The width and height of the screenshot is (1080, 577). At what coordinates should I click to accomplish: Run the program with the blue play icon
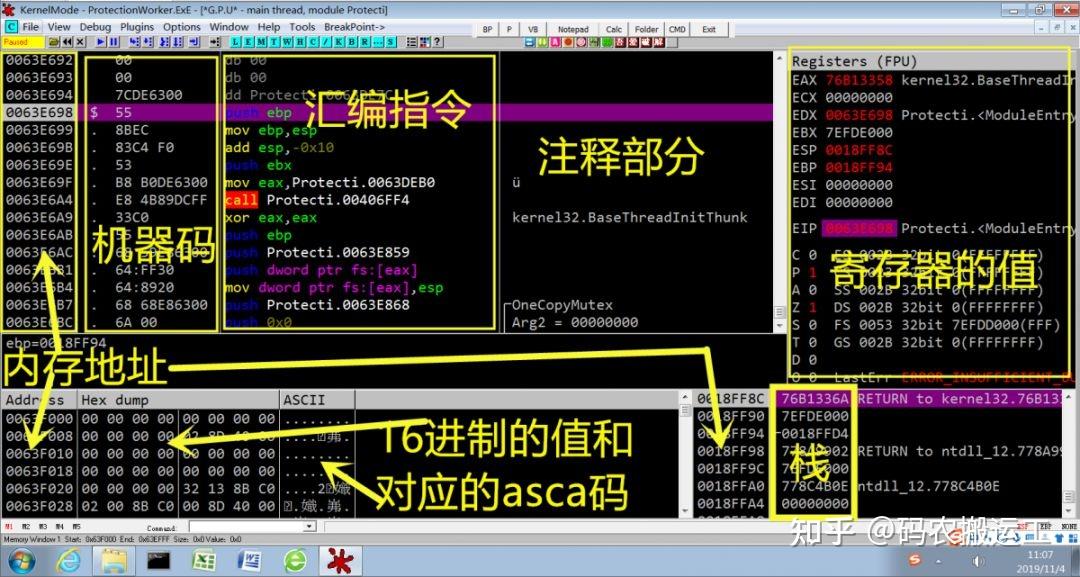pyautogui.click(x=100, y=42)
